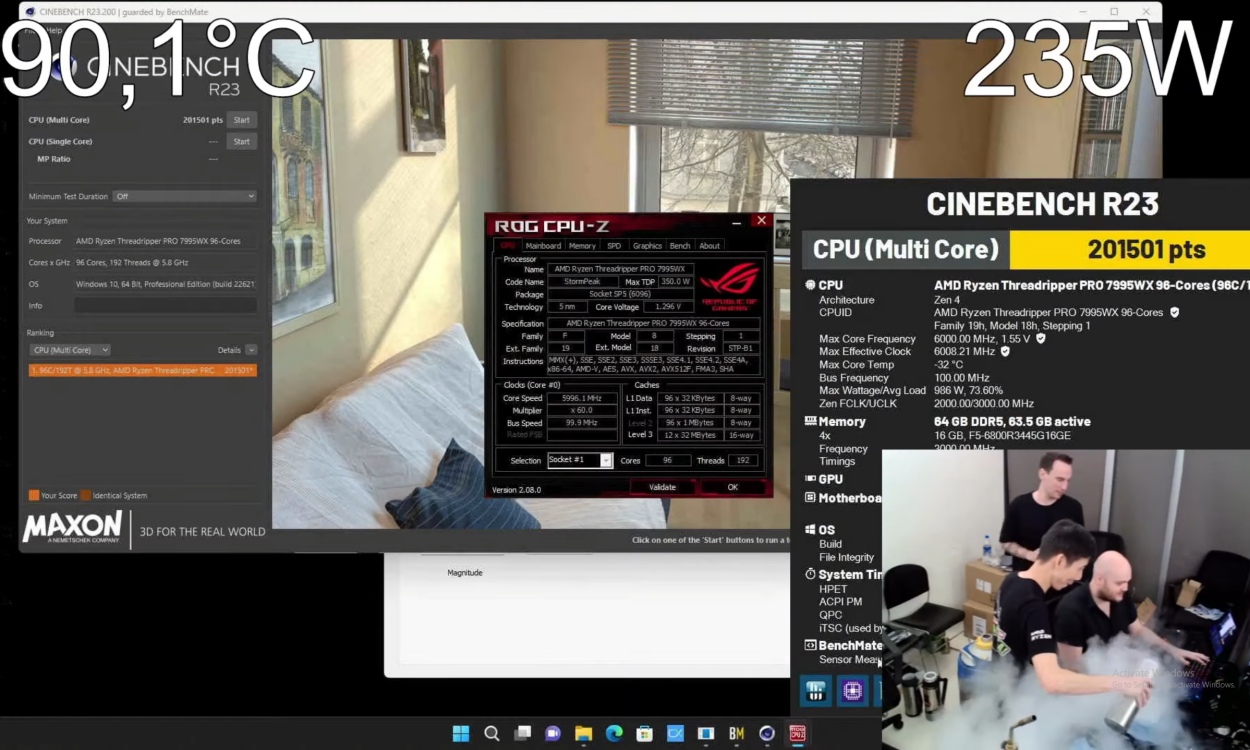Switch to Cinebench taskbar icon

(767, 734)
